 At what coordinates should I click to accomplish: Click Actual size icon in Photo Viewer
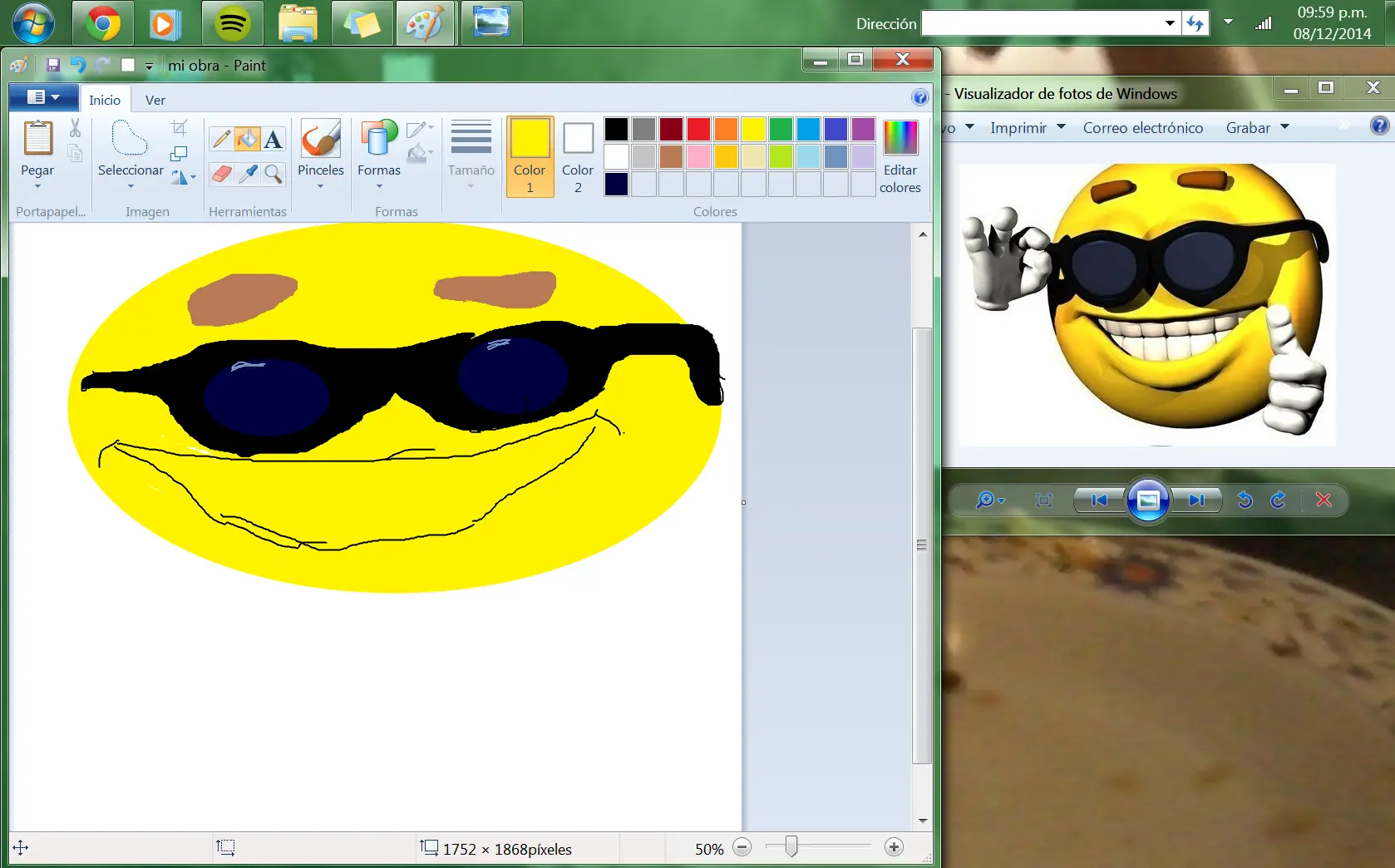[x=1044, y=500]
